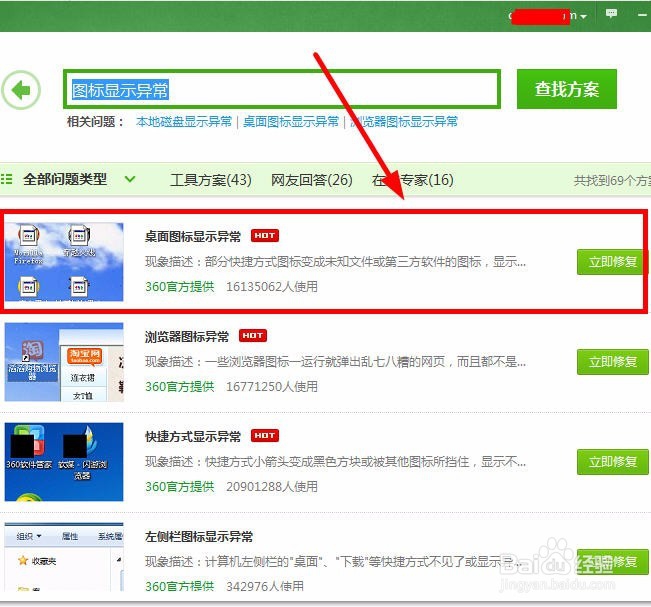Click the 20901288人使用 usage count
The width and height of the screenshot is (651, 607).
(x=272, y=487)
